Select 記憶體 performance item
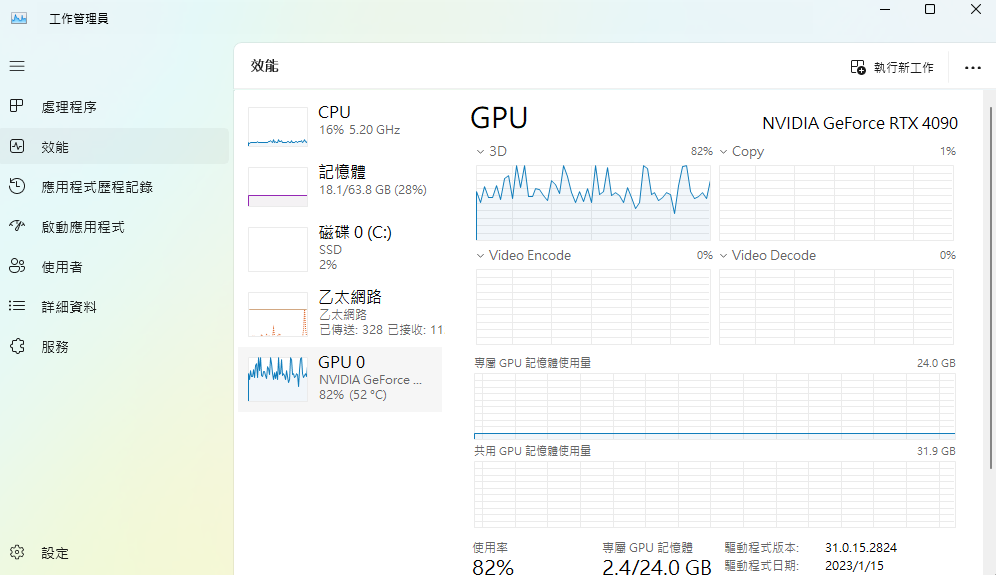996x575 pixels. (x=340, y=187)
